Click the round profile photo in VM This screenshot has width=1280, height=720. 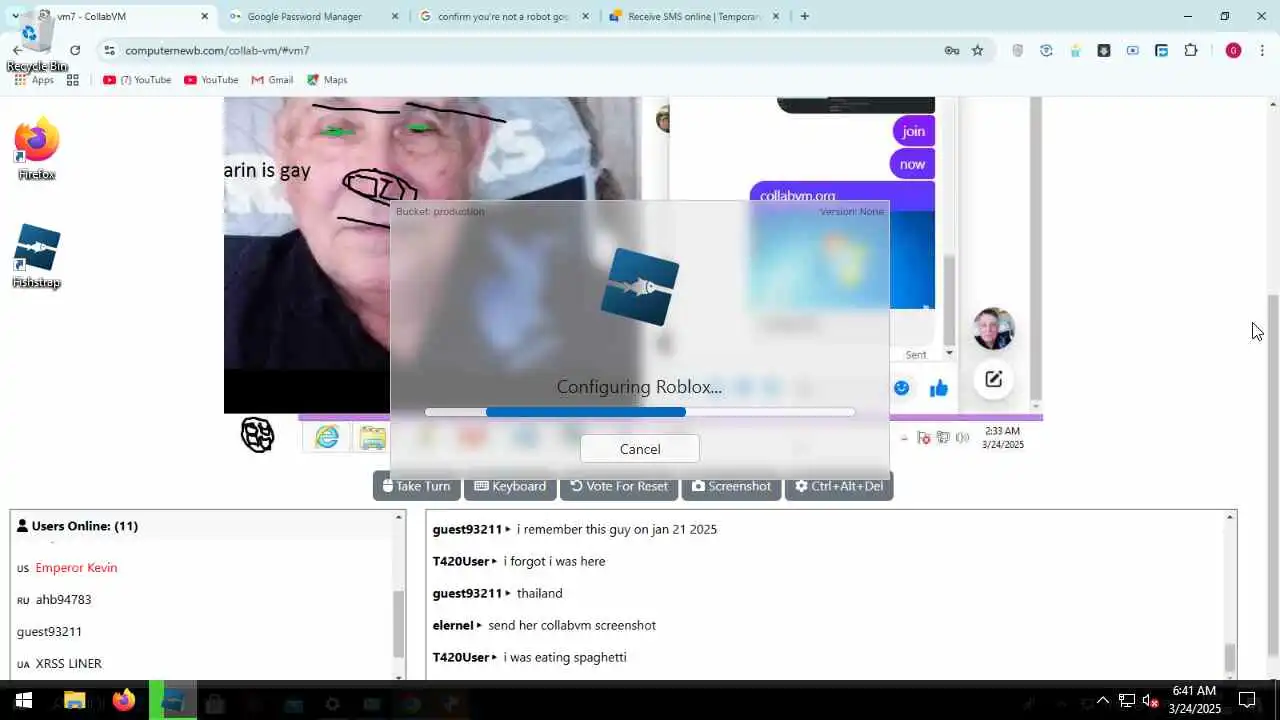(x=994, y=329)
